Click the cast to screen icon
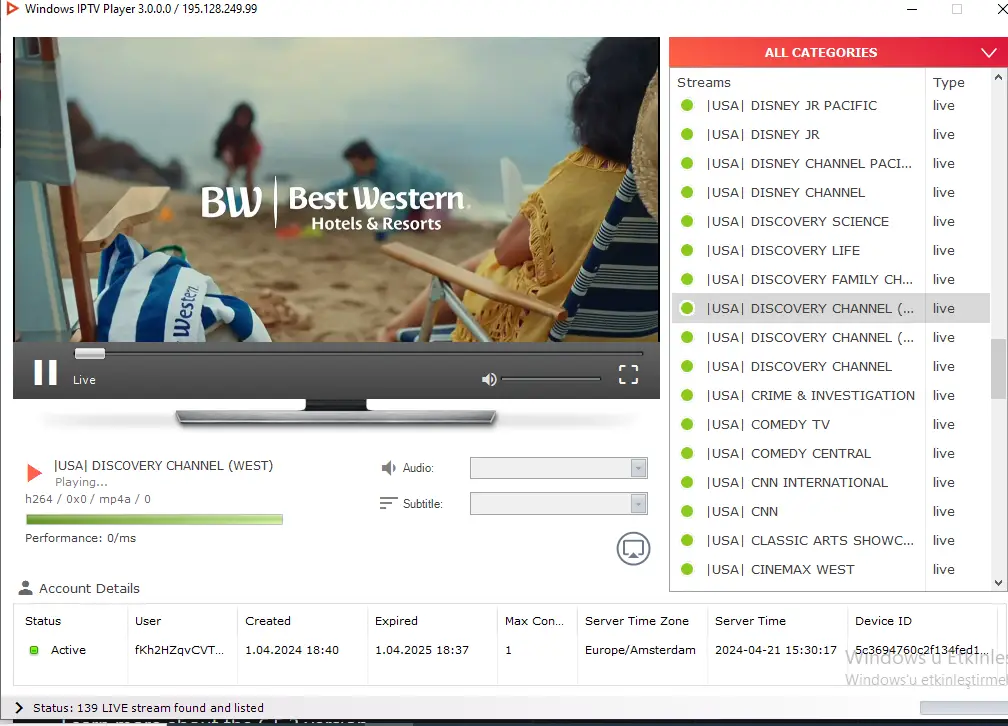The height and width of the screenshot is (726, 1008). coord(633,549)
